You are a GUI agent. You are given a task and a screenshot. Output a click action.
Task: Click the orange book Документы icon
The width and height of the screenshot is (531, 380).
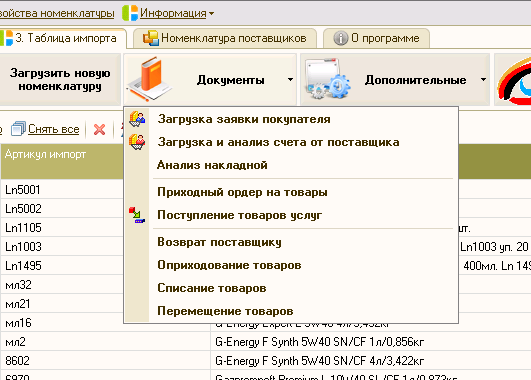(x=150, y=79)
